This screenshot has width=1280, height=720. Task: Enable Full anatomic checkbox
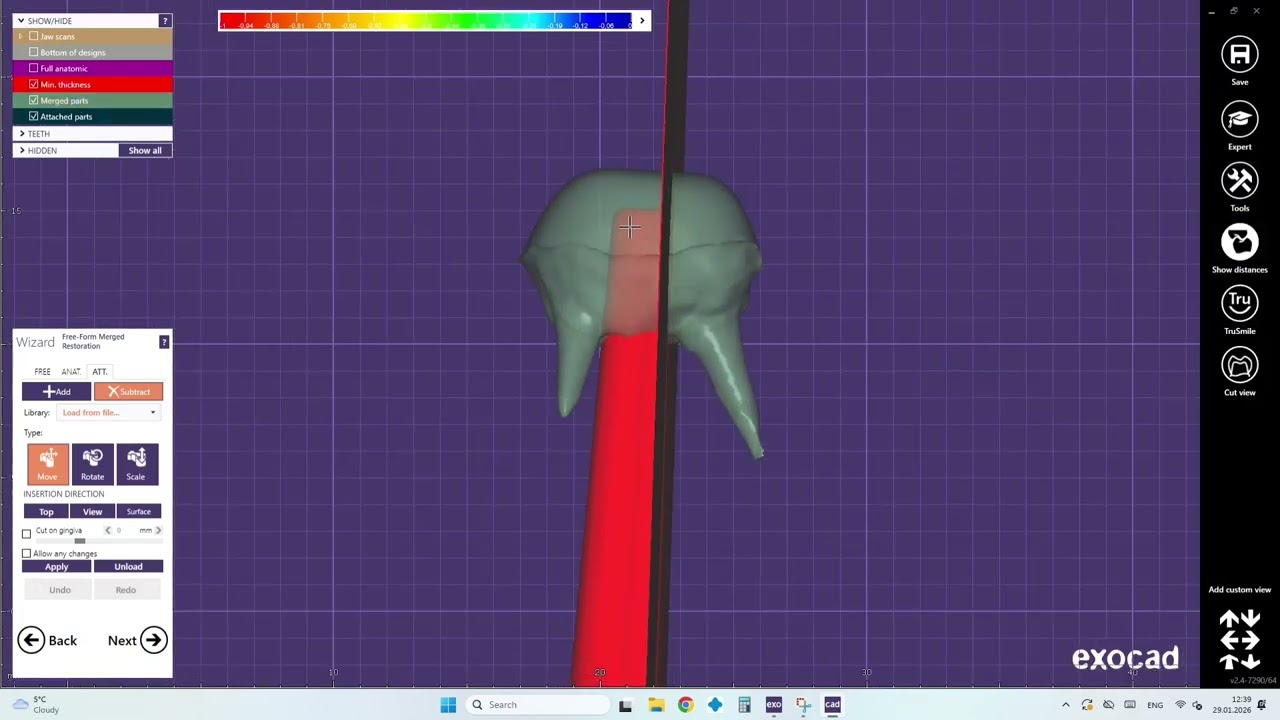tap(34, 68)
